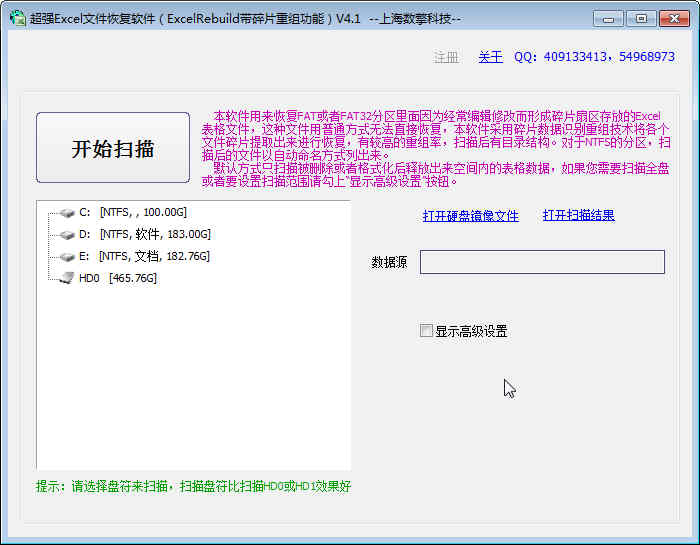This screenshot has height=545, width=700.
Task: Click the QQ contact number text
Action: pos(595,57)
